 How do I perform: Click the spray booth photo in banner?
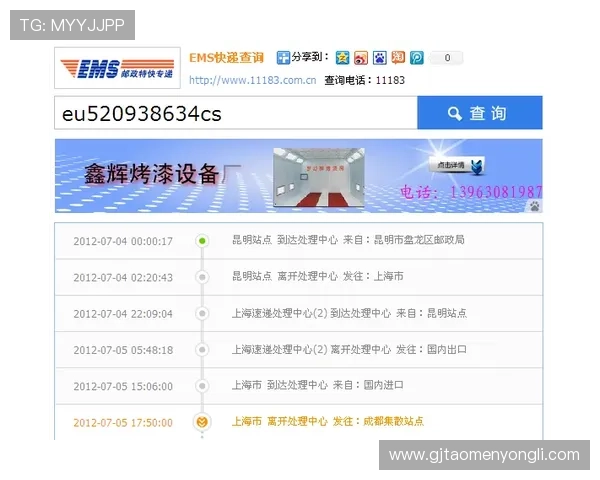pos(319,178)
